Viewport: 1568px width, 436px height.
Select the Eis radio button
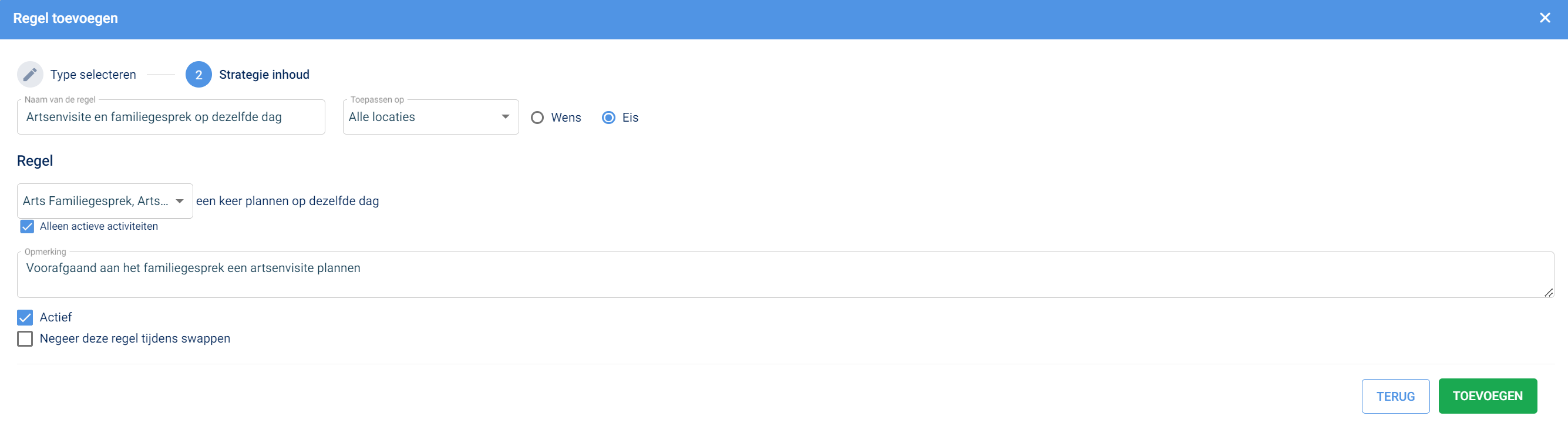(x=608, y=118)
